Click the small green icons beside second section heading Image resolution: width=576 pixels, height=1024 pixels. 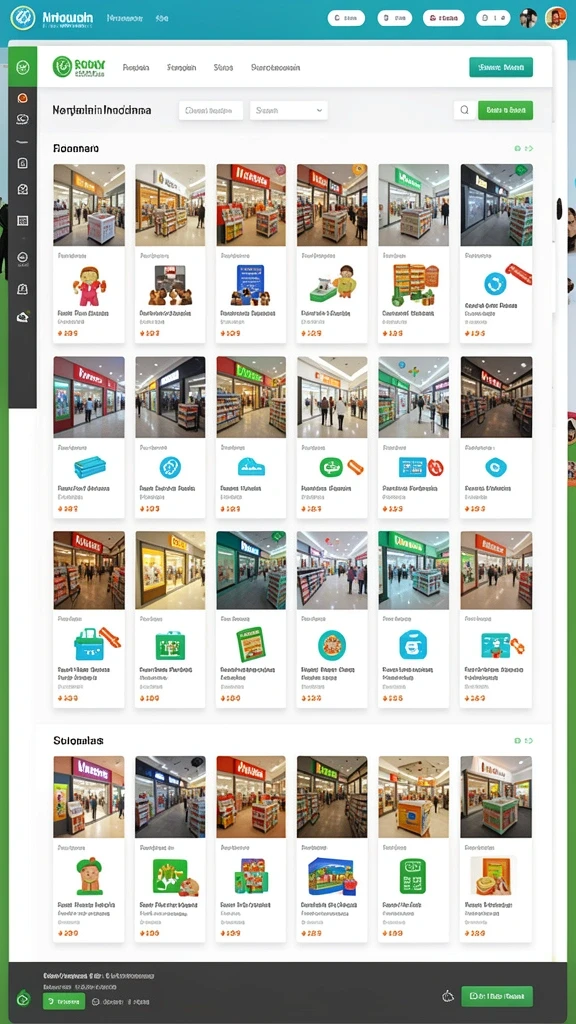(524, 741)
